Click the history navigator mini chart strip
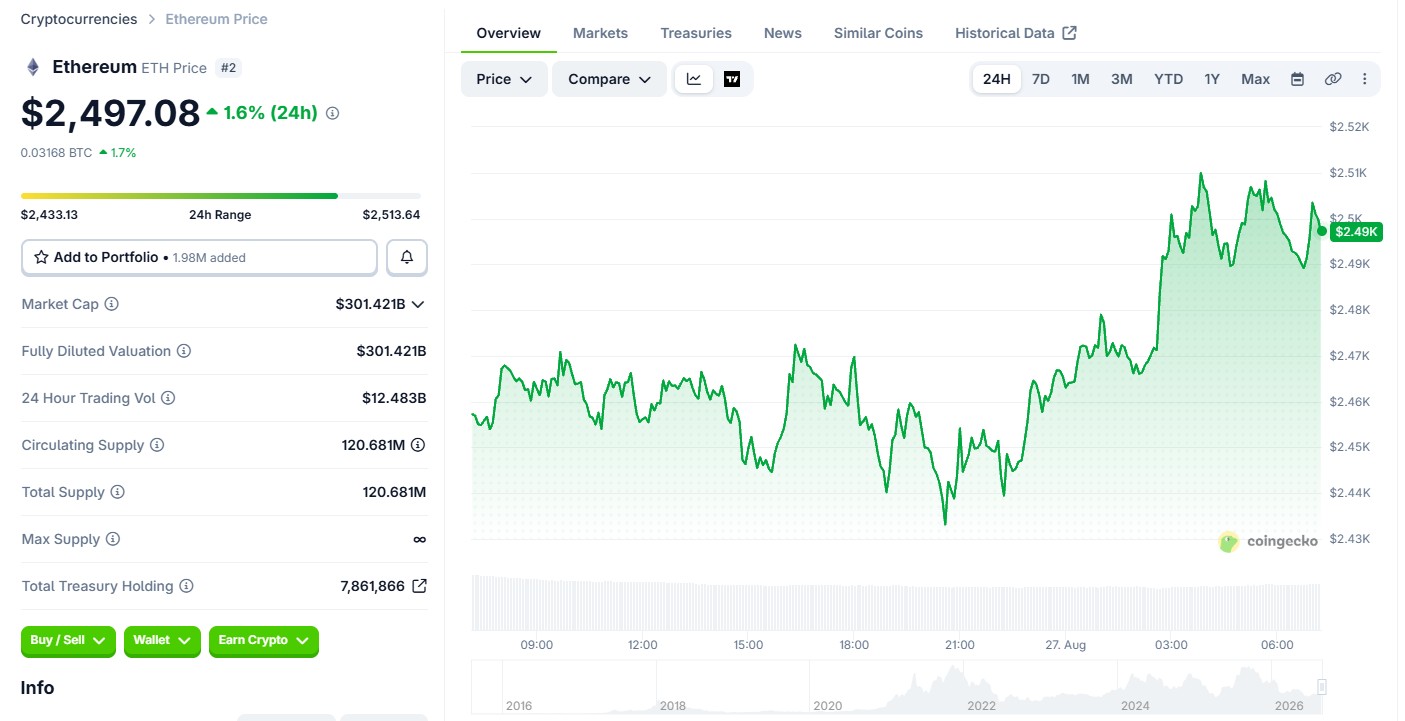This screenshot has height=721, width=1405. [x=898, y=687]
